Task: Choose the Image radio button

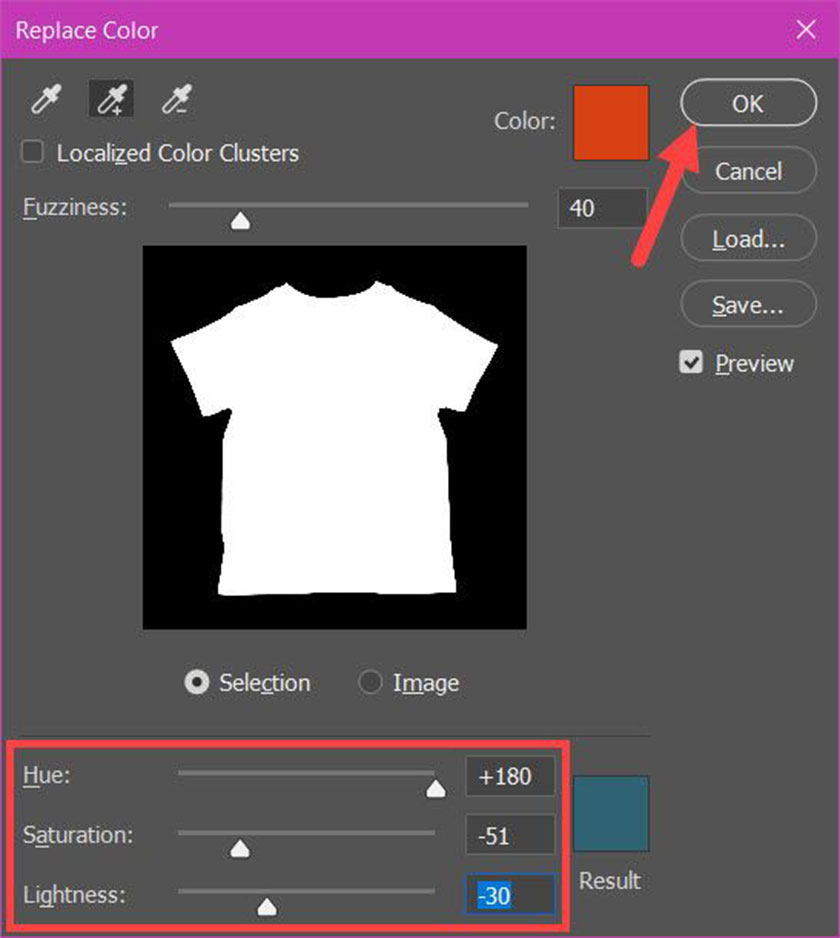Action: point(370,683)
